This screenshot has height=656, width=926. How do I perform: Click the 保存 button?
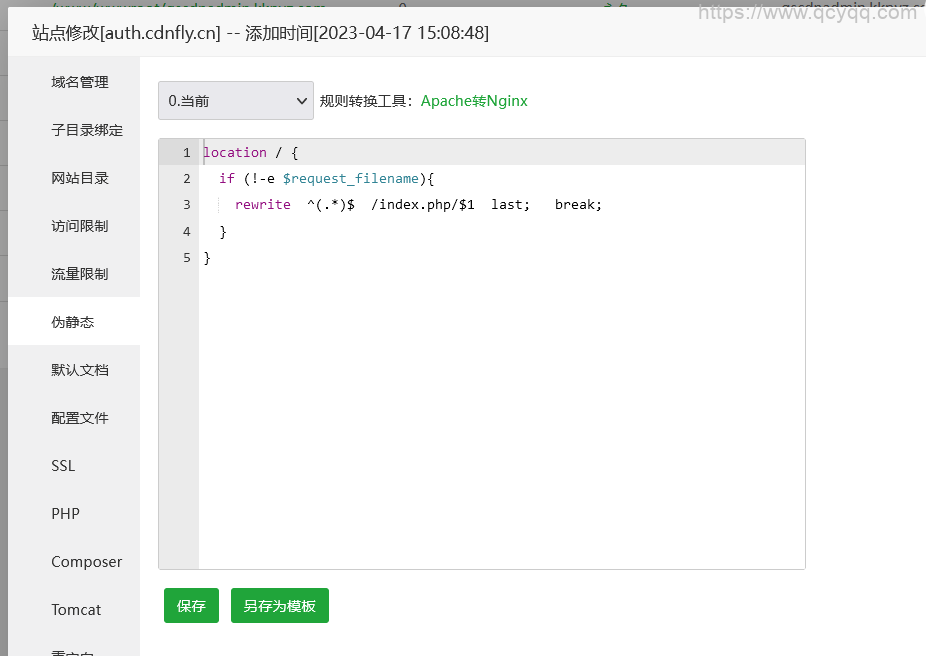point(191,606)
